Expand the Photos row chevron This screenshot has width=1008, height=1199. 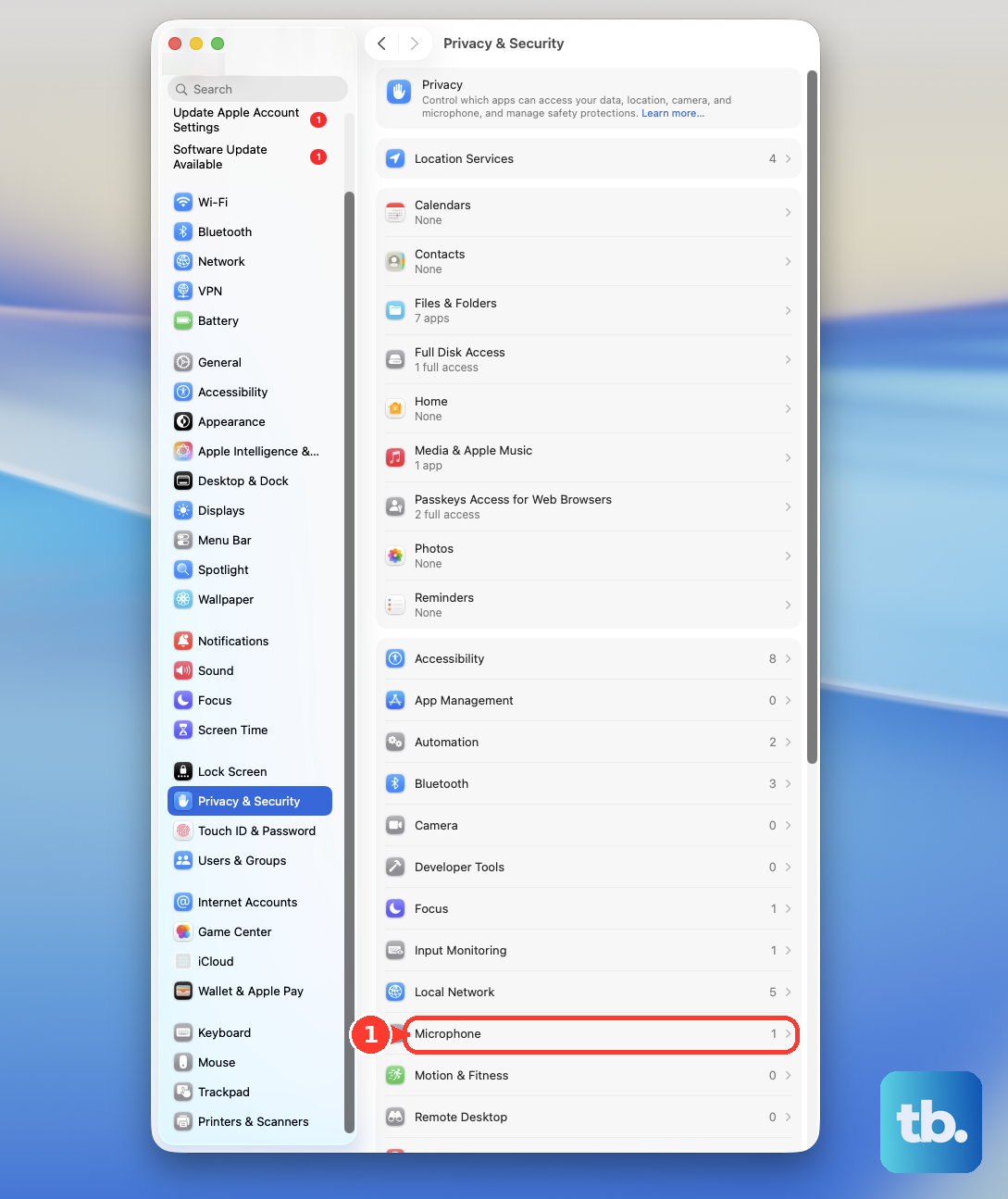point(788,556)
